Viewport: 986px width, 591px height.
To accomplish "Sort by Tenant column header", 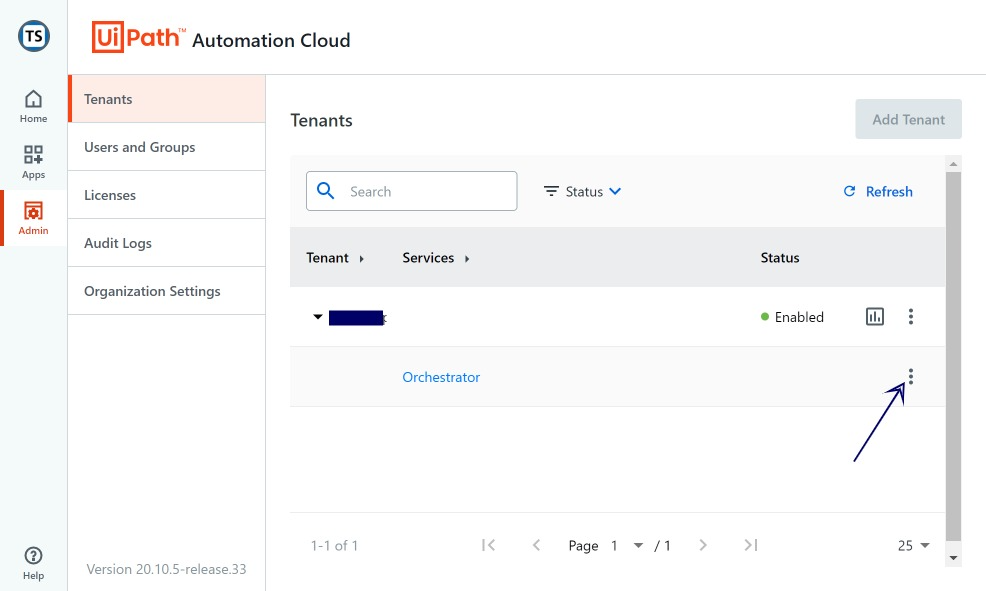I will (x=335, y=258).
